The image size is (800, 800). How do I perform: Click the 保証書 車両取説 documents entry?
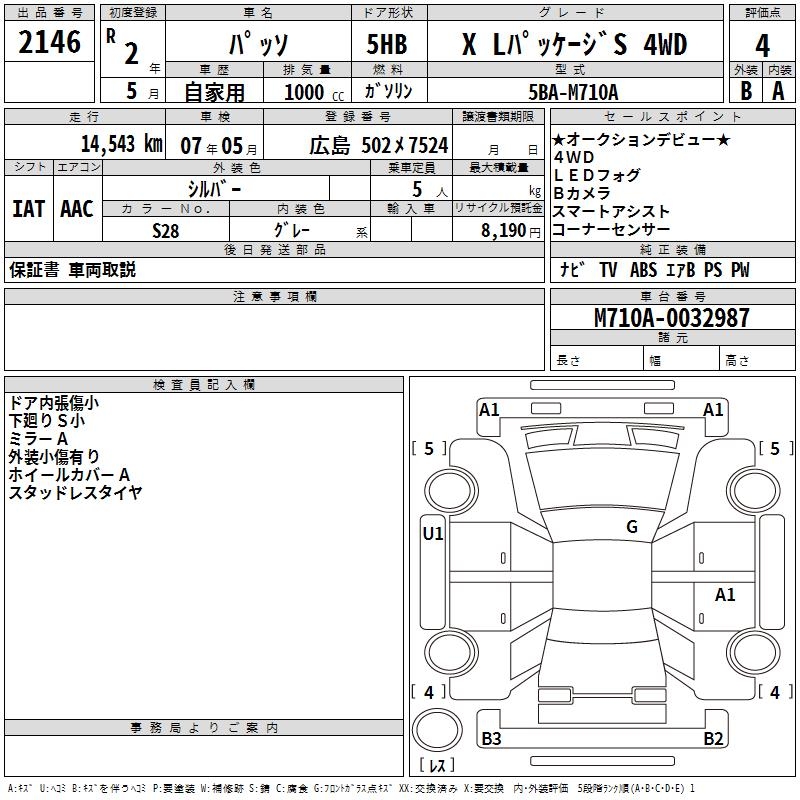click(x=72, y=270)
